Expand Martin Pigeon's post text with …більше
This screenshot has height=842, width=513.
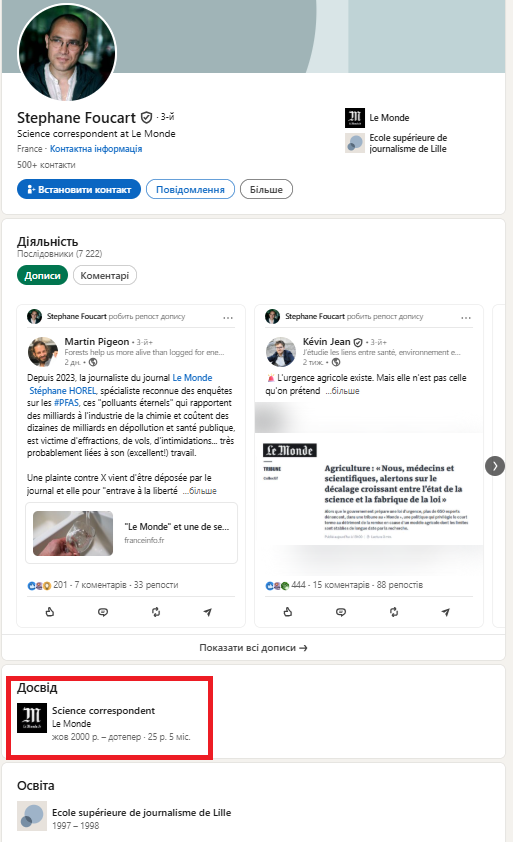(x=200, y=491)
